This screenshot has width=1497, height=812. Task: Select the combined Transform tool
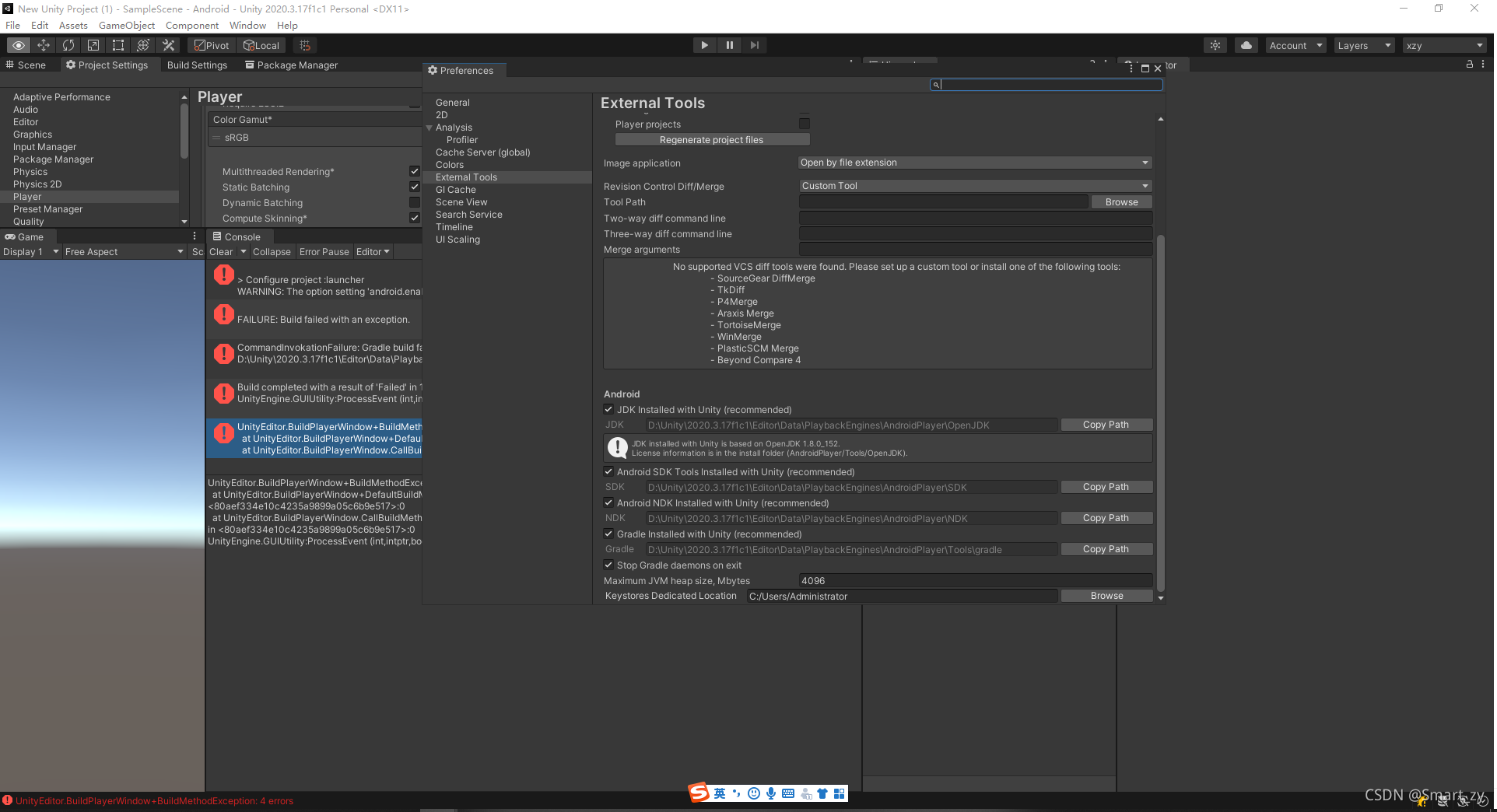143,45
